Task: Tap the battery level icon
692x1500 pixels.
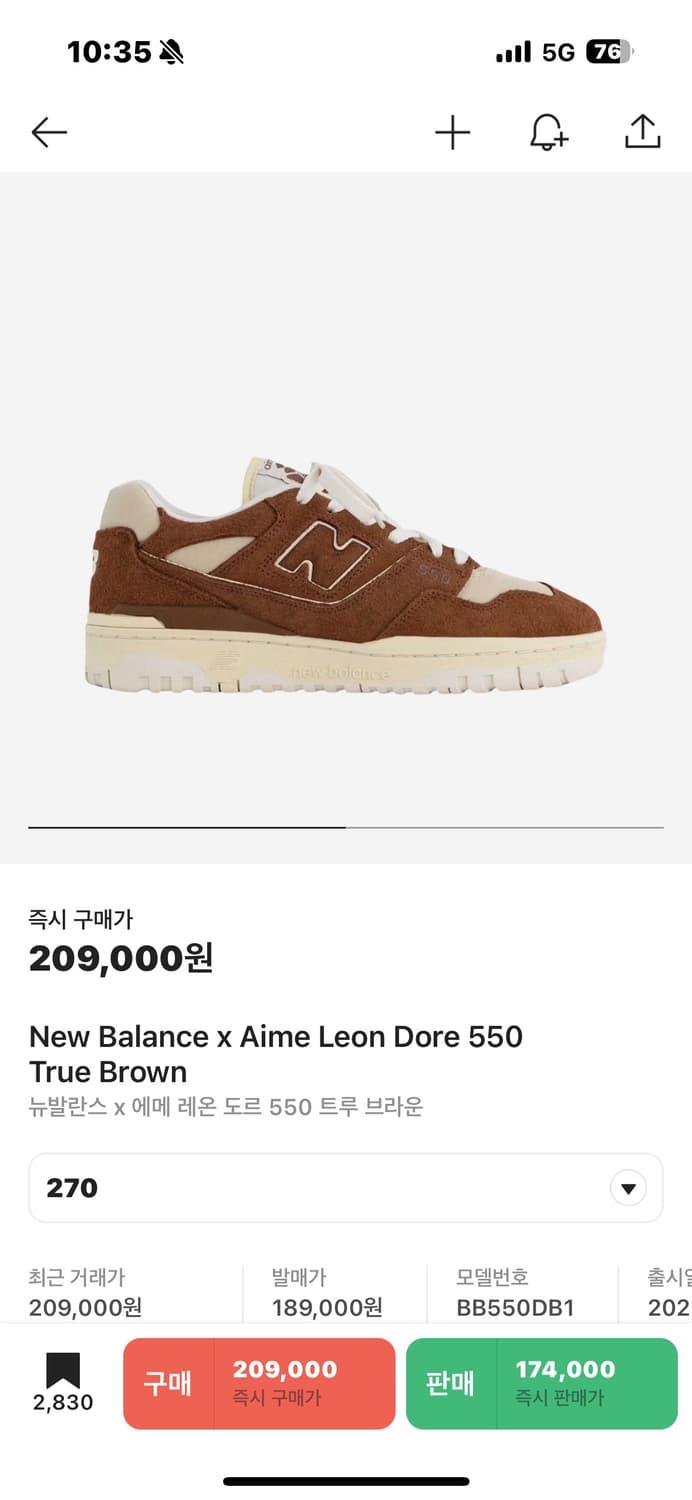Action: 609,52
